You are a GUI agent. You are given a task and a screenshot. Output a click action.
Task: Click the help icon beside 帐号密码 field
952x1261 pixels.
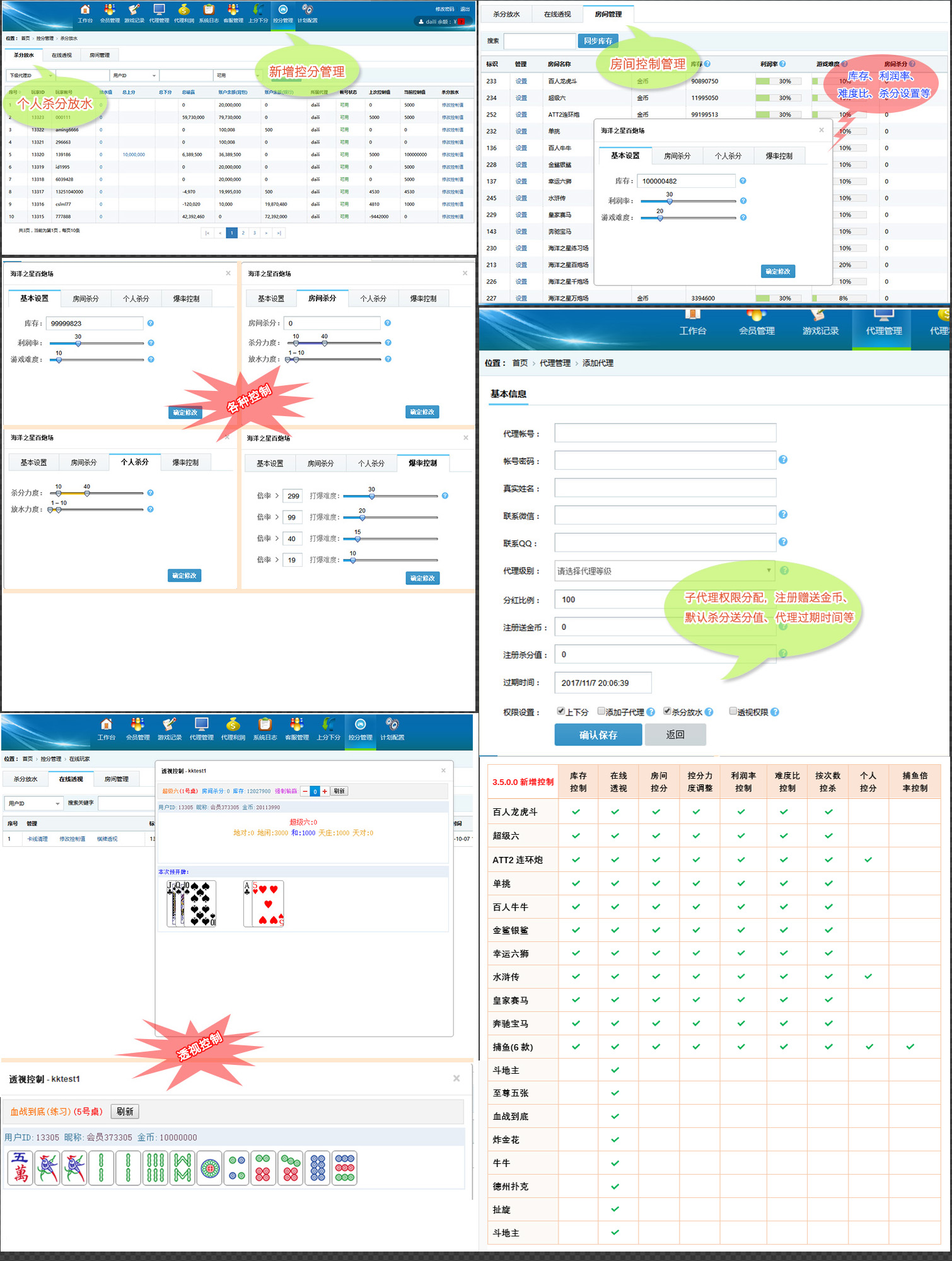point(783,460)
